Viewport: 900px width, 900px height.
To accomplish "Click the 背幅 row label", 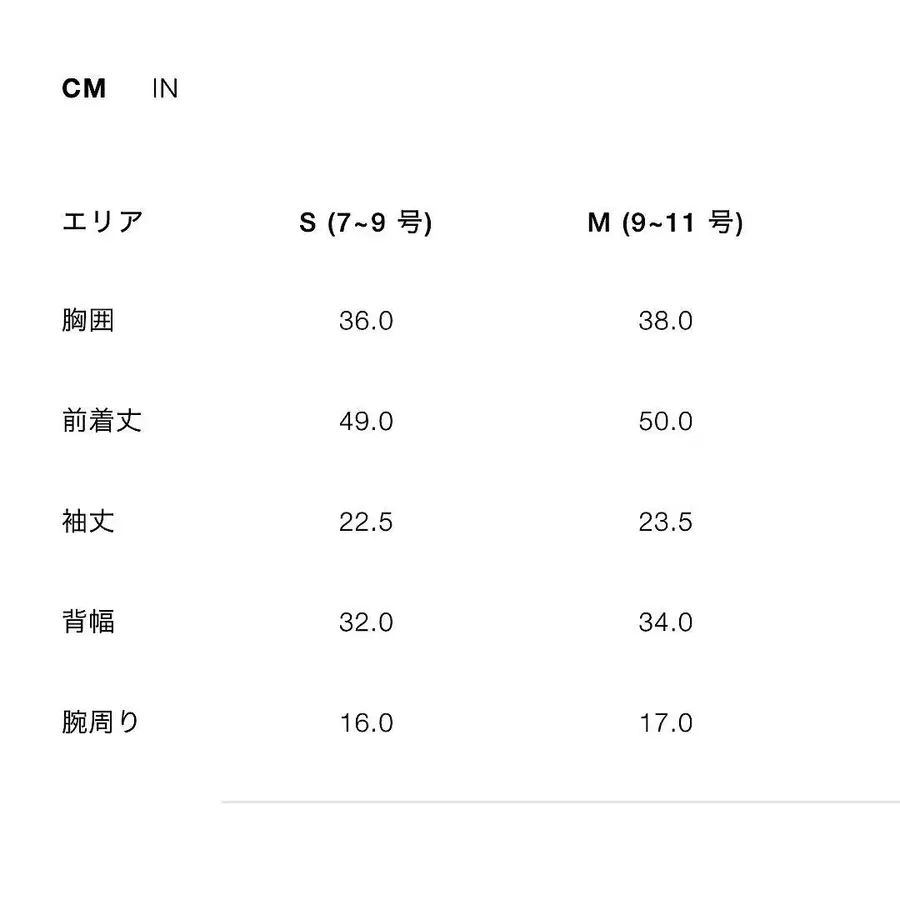I will 88,622.
